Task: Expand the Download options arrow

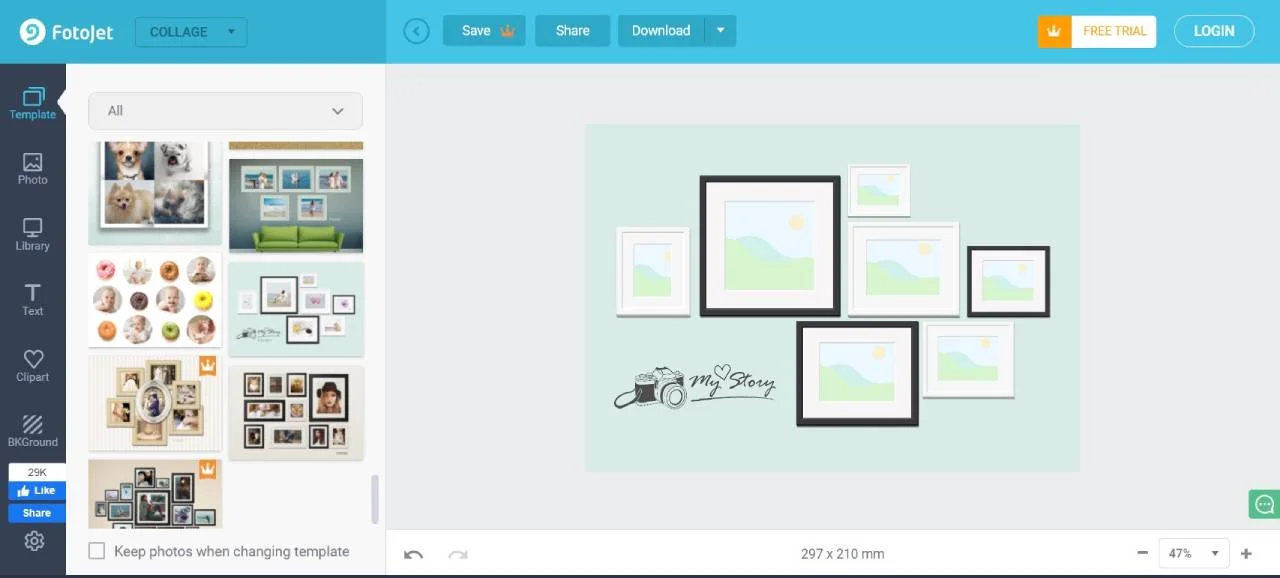Action: [x=720, y=30]
